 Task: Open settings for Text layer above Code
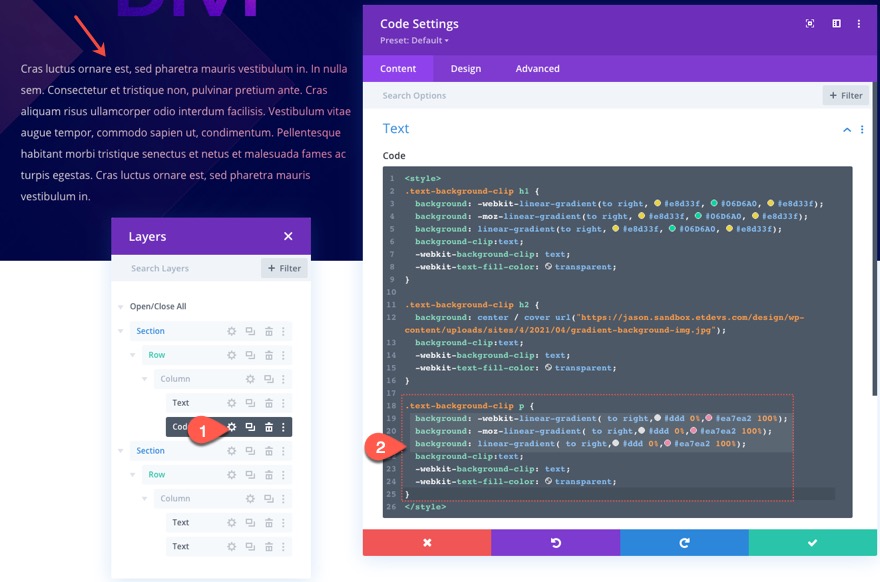(x=231, y=403)
